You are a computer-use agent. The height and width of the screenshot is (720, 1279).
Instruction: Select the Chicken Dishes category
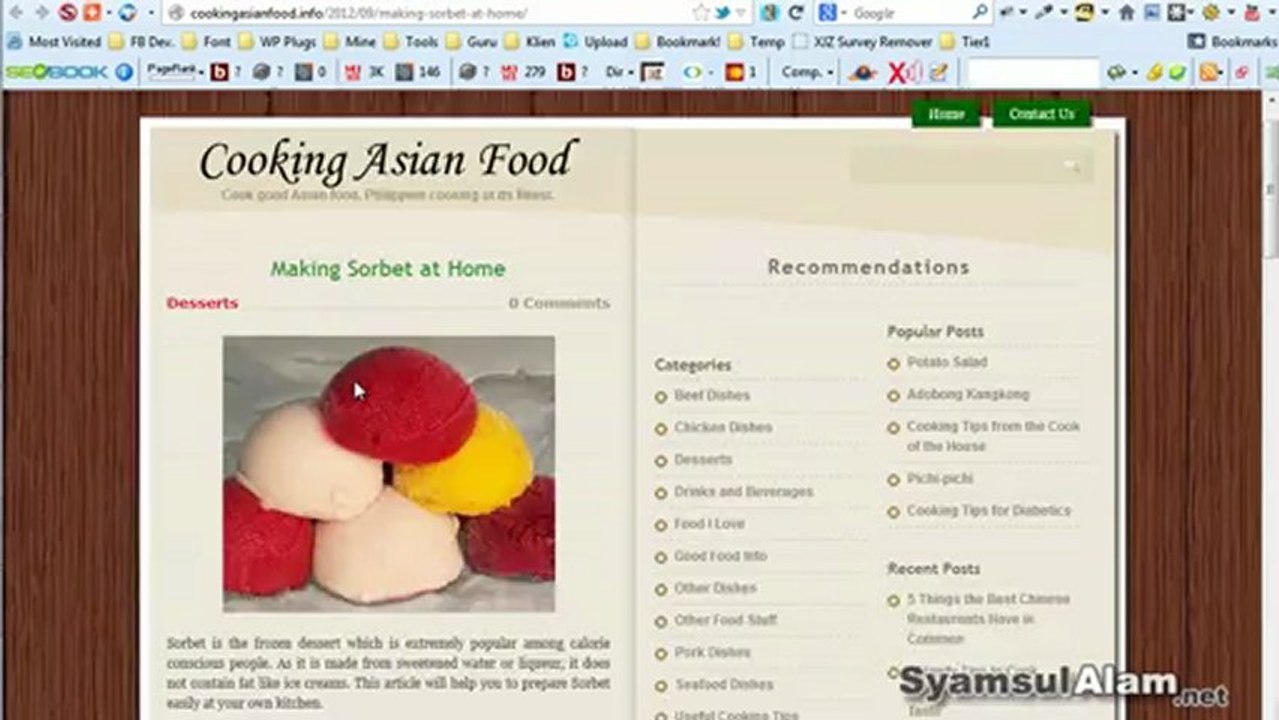(x=723, y=427)
